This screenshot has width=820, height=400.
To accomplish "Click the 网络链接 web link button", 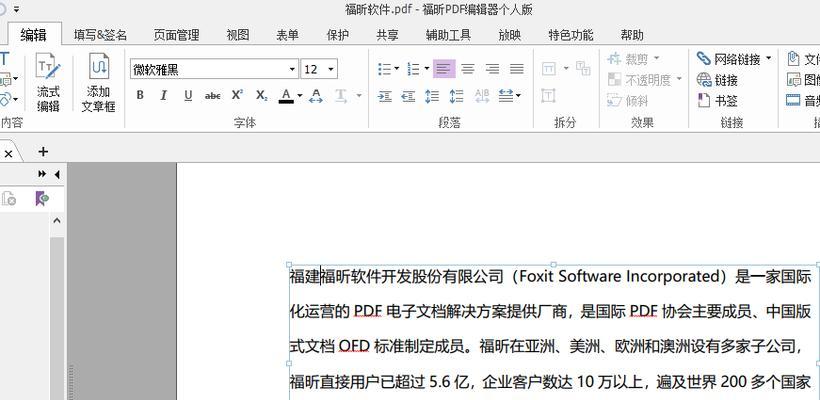I will 728,59.
